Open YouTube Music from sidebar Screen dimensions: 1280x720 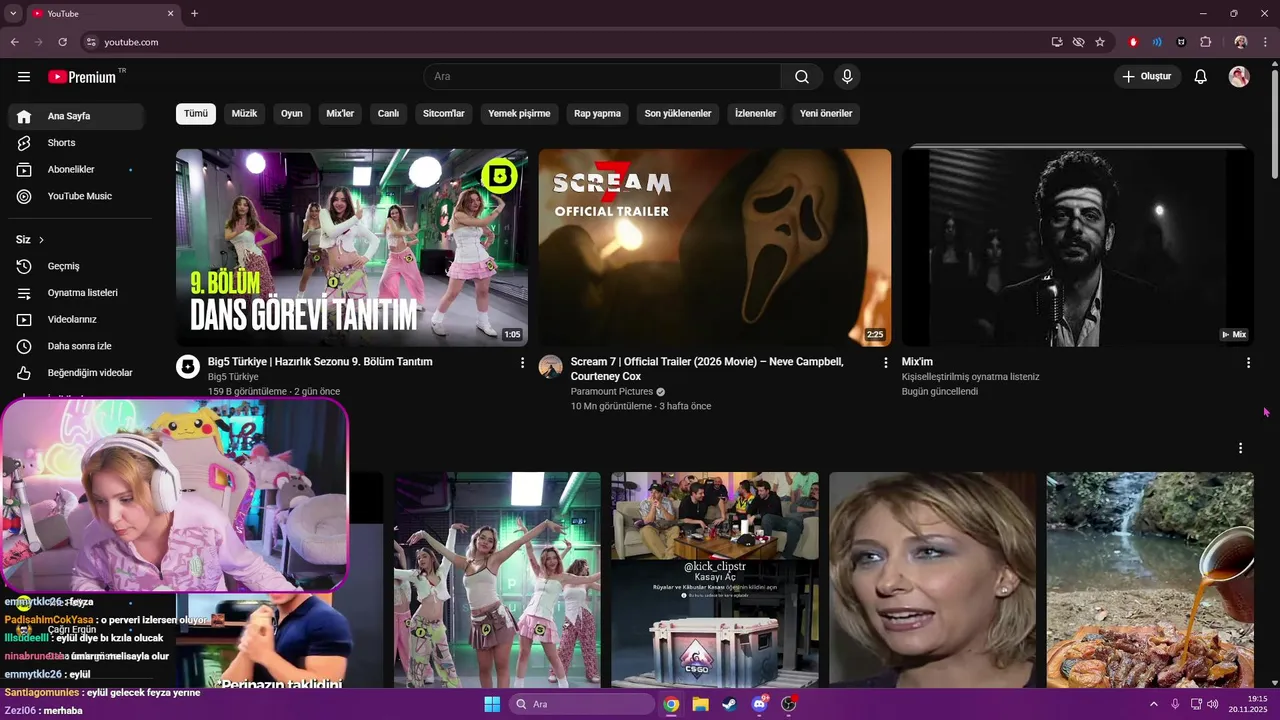76,196
